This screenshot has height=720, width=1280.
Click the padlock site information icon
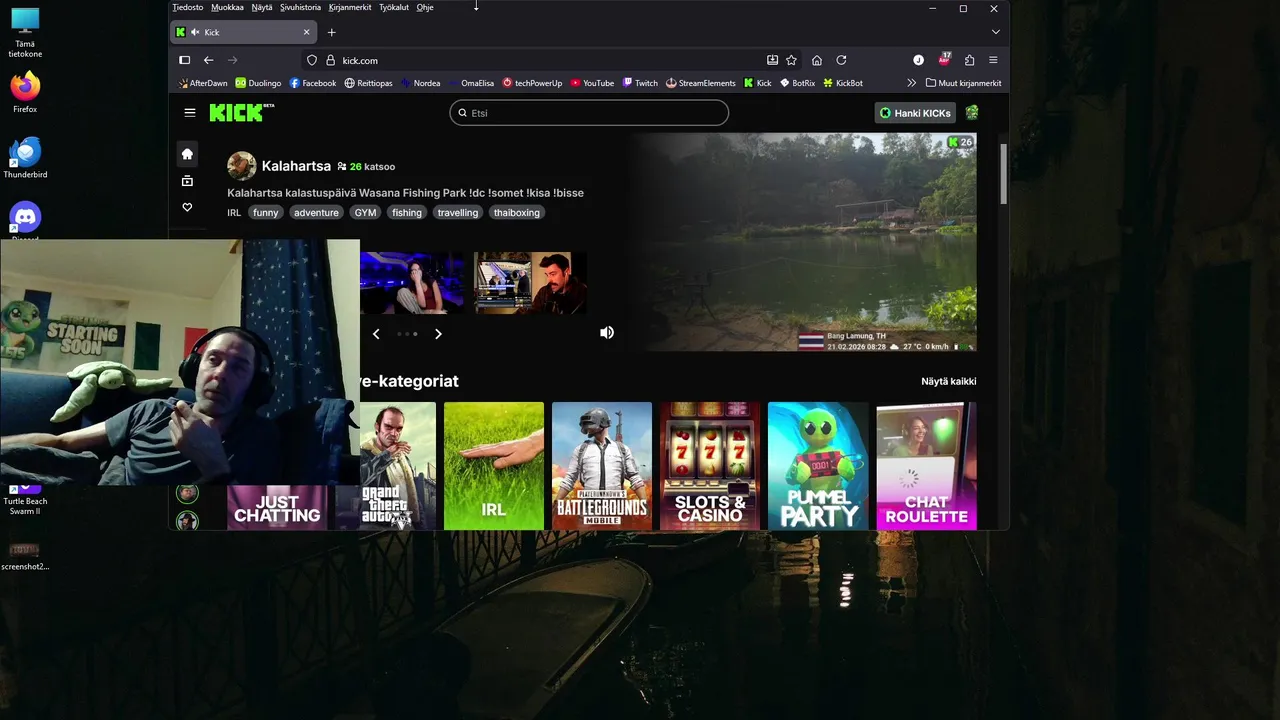point(329,60)
